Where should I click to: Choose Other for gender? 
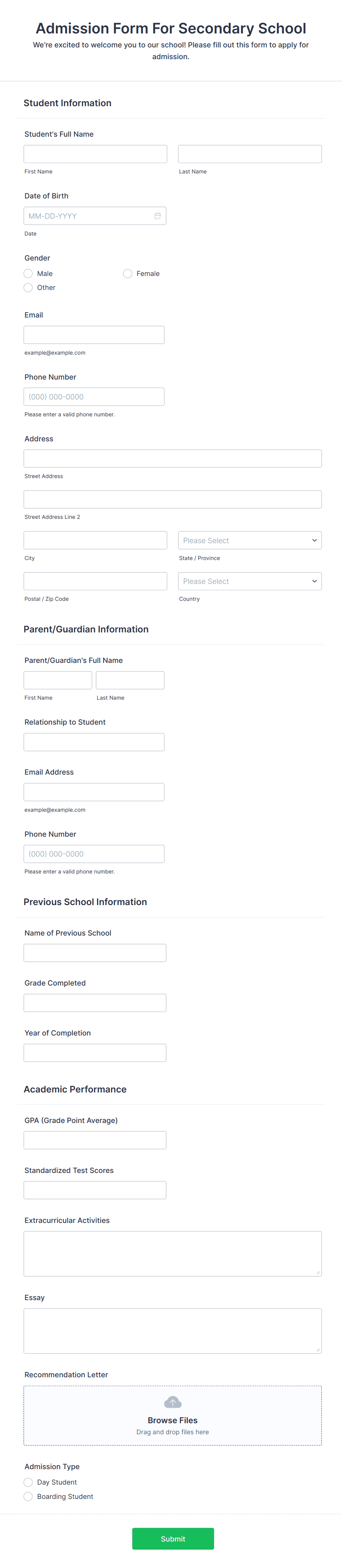(28, 287)
